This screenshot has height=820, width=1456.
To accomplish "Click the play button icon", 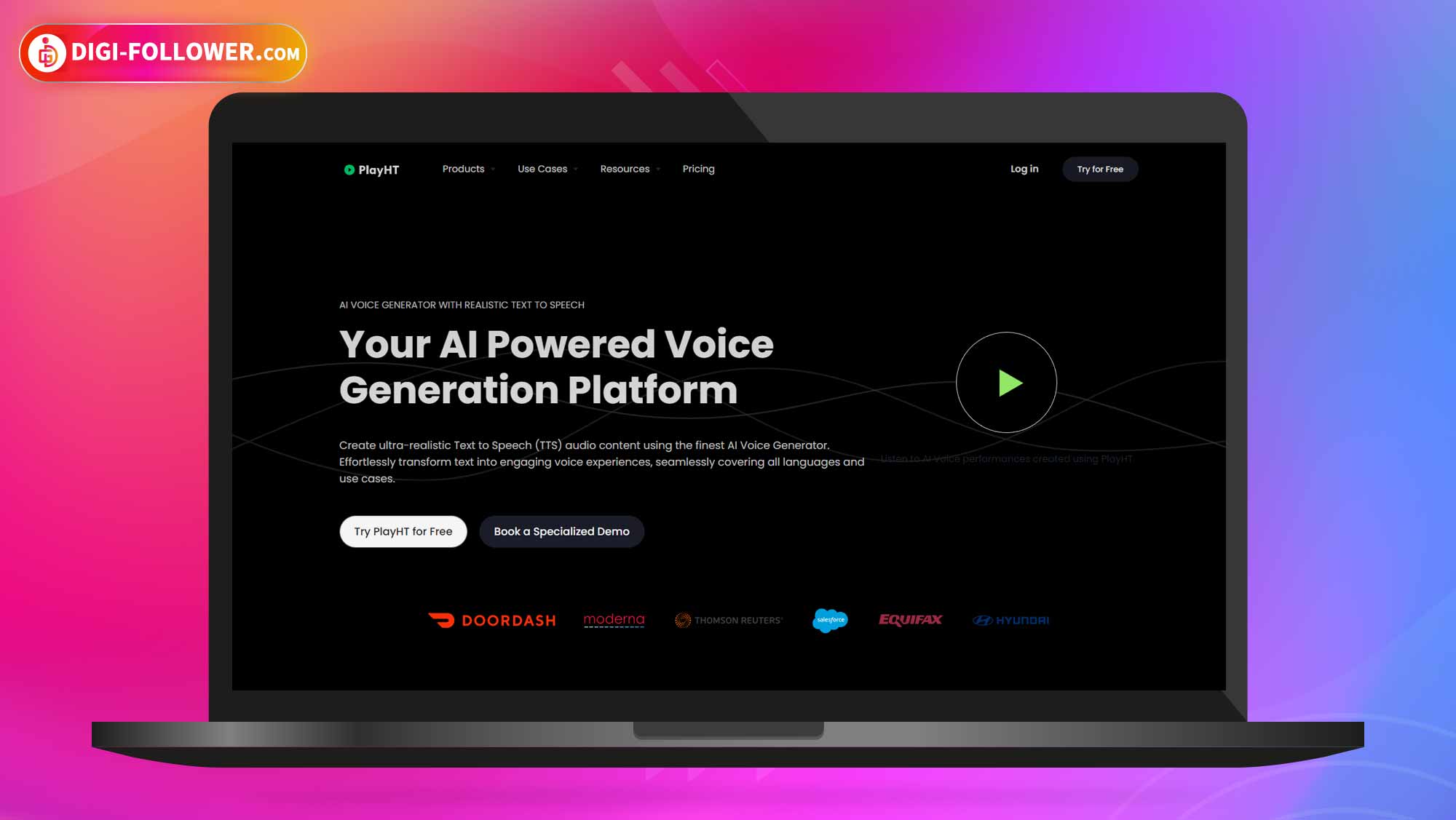I will click(1006, 382).
